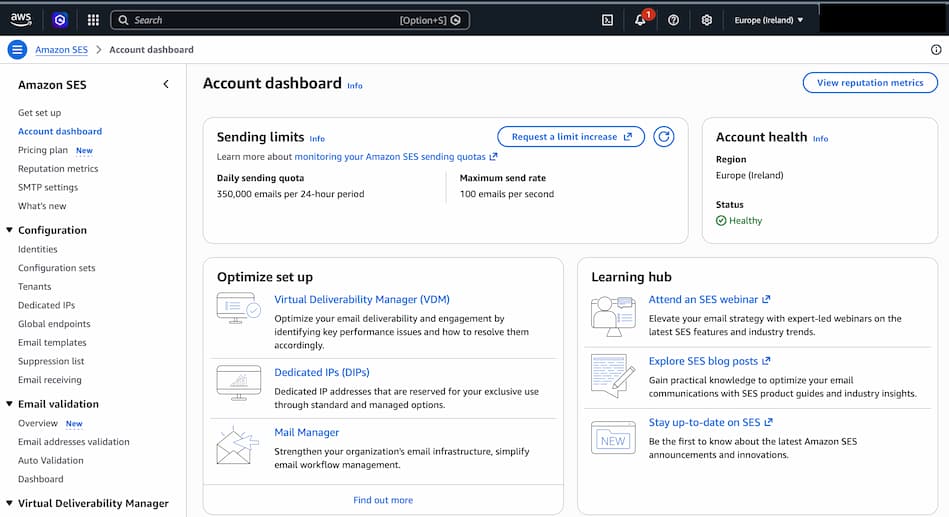
Task: Collapse the Configuration section
Action: tap(9, 230)
